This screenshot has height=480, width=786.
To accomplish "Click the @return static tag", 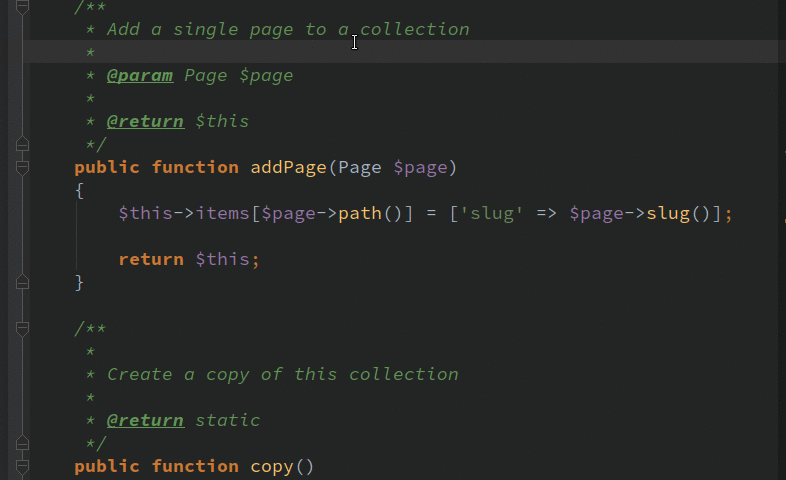I will 145,420.
